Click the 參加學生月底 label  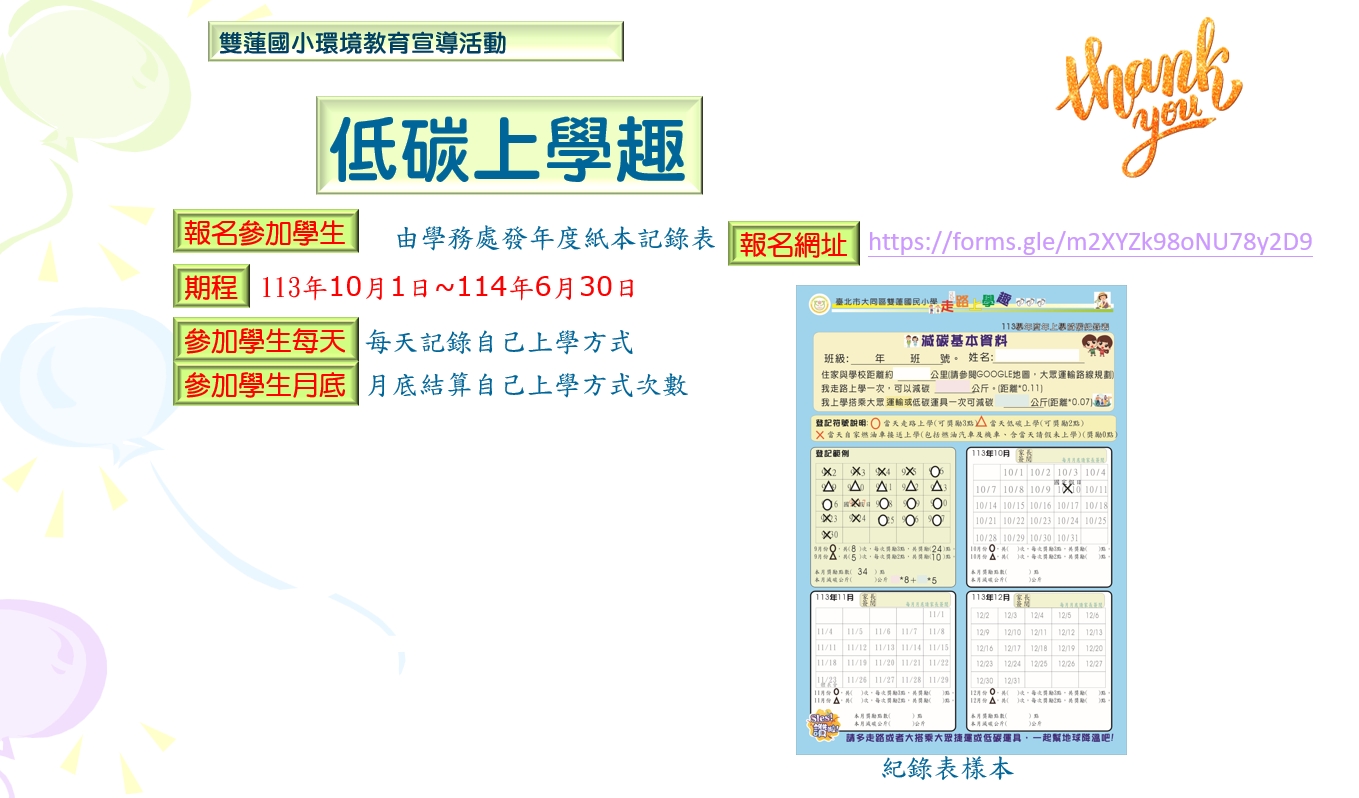pos(265,385)
